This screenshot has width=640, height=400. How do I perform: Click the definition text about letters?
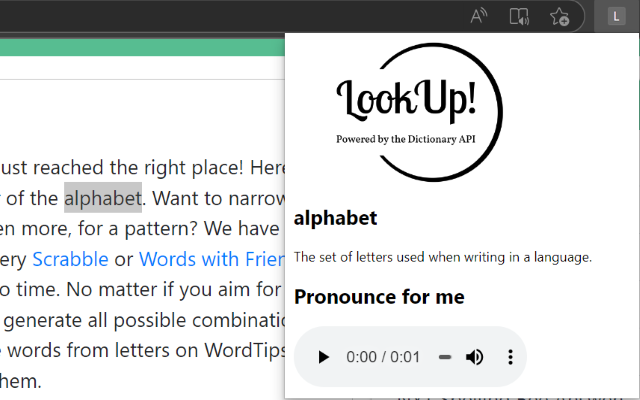(x=443, y=257)
